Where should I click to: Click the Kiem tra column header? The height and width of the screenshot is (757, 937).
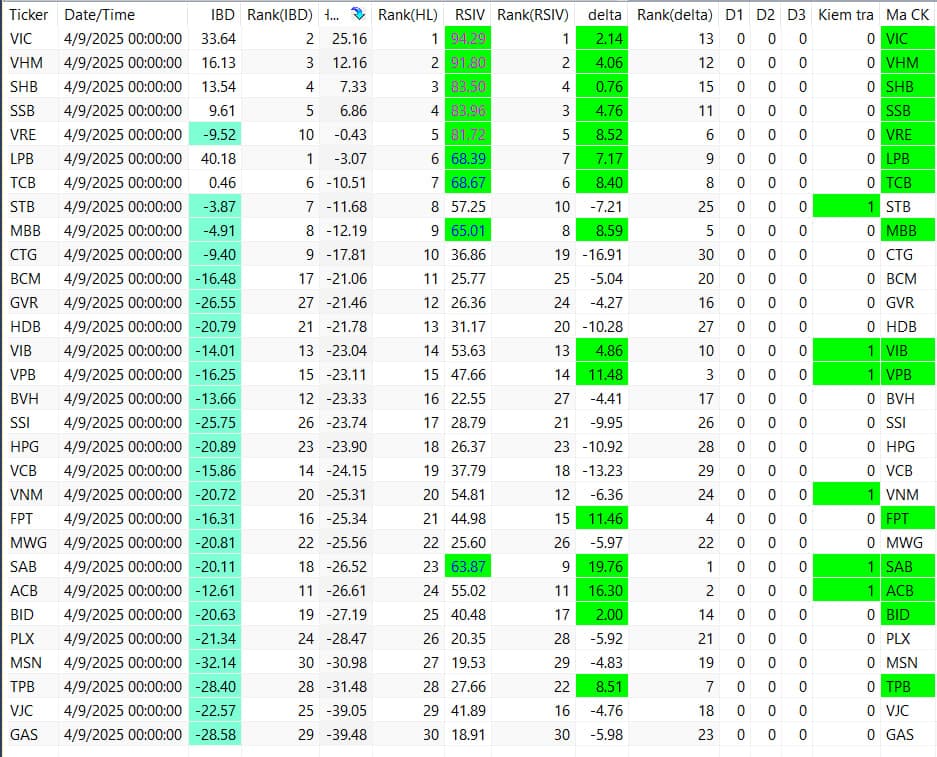pos(846,15)
